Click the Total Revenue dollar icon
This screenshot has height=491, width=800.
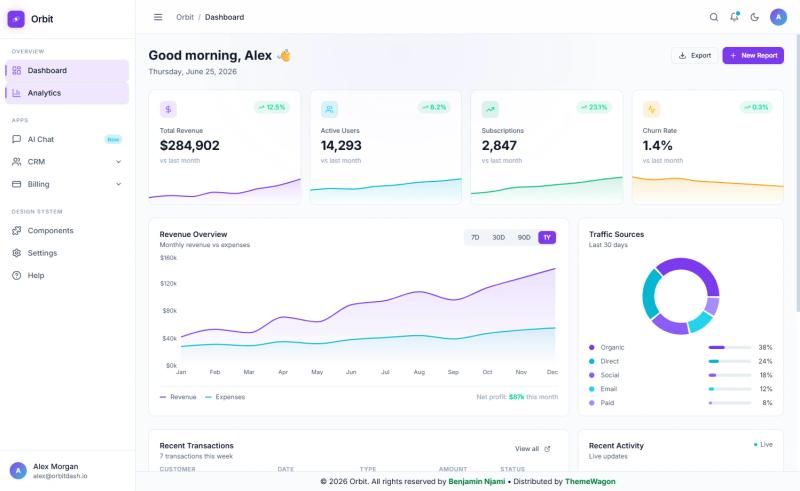tap(168, 109)
